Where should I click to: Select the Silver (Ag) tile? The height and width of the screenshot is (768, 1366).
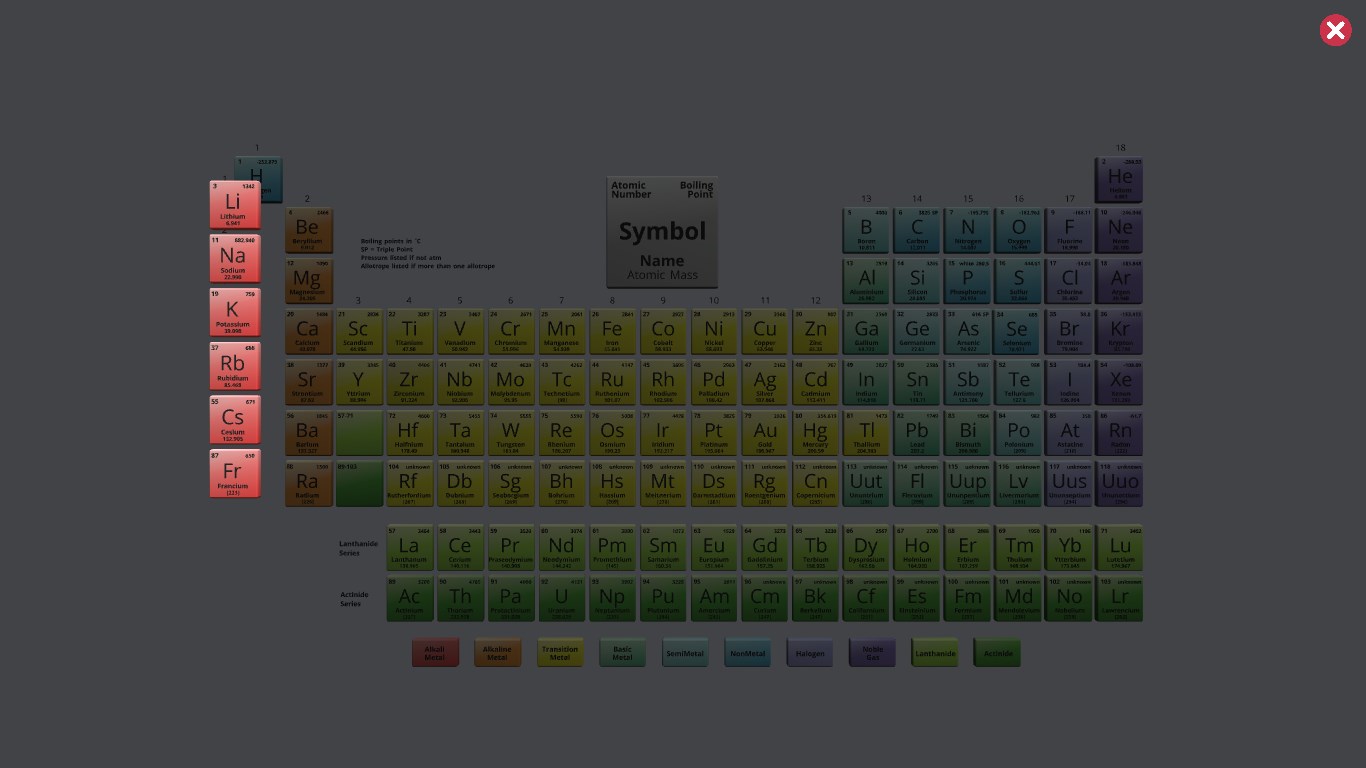(x=765, y=383)
